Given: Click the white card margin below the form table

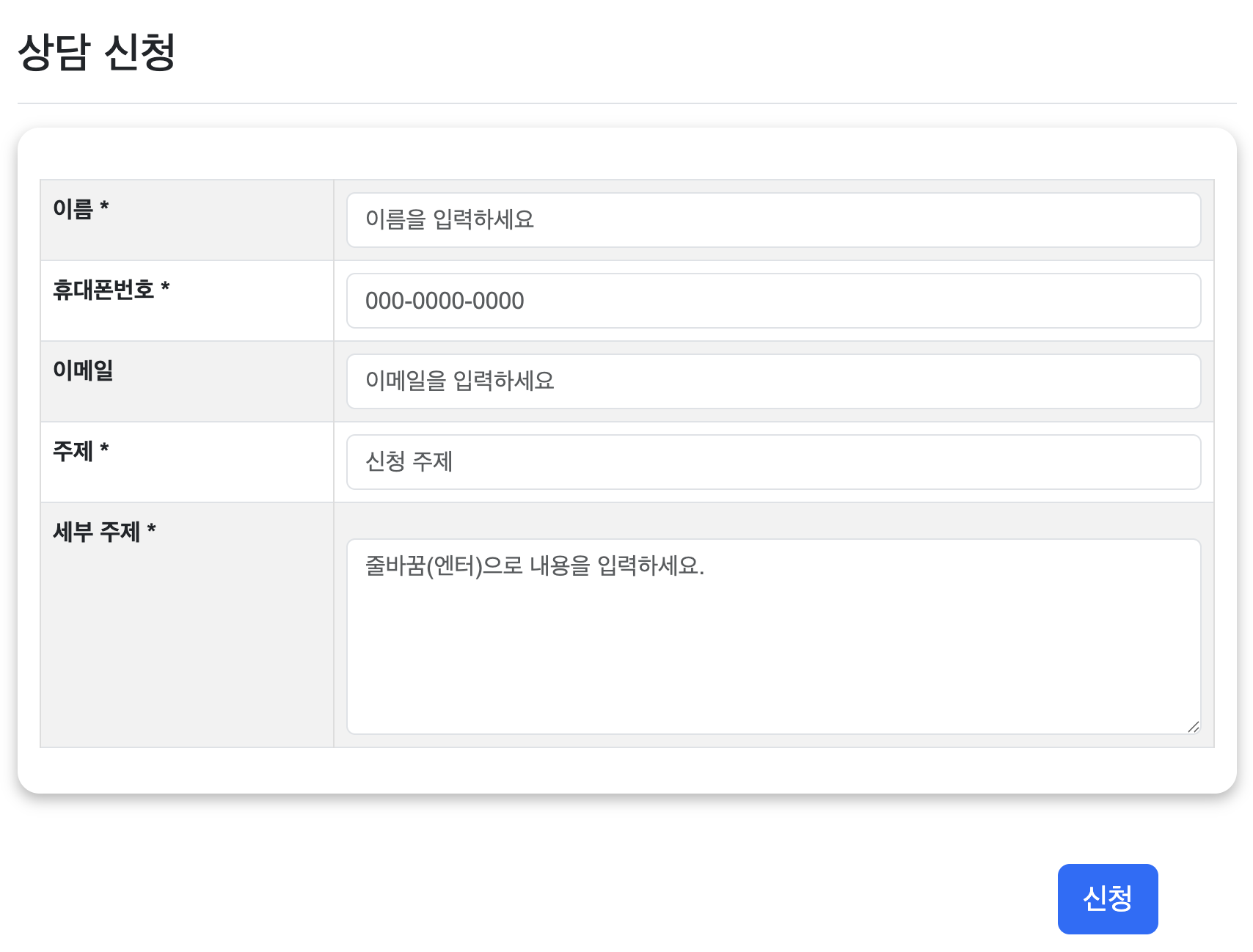Looking at the screenshot, I should [x=626, y=770].
